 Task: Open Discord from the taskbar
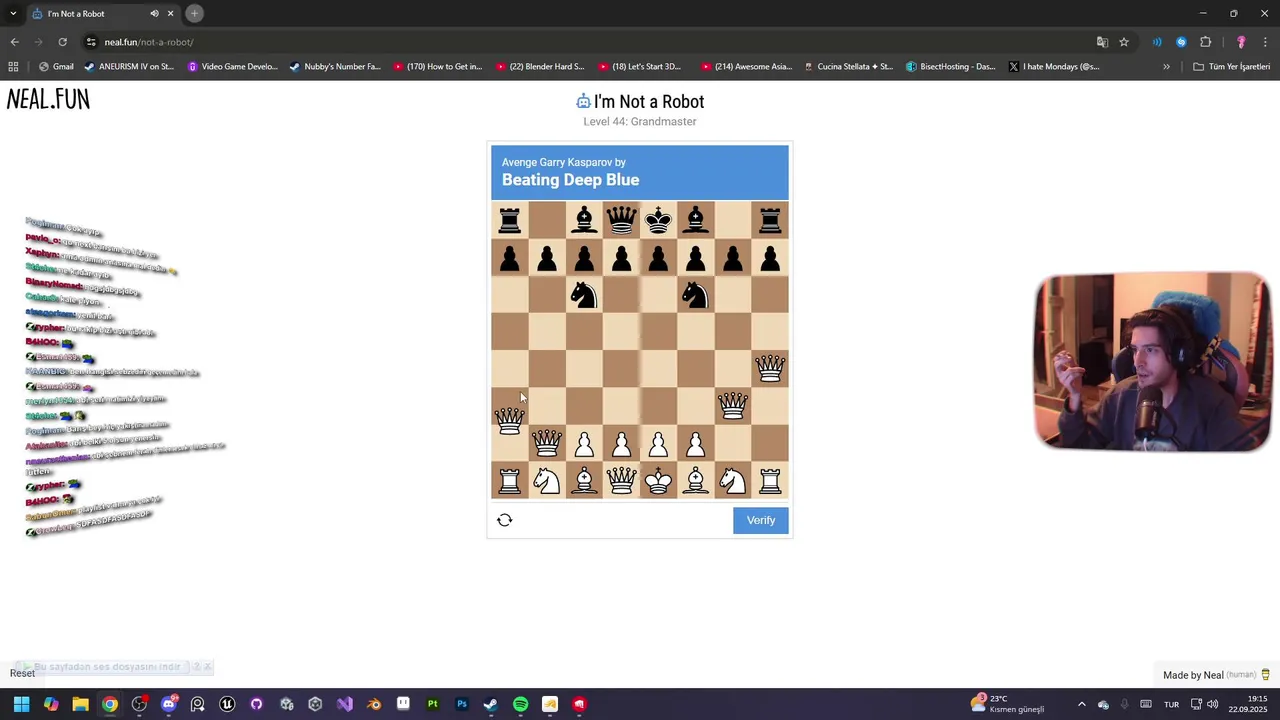pyautogui.click(x=169, y=704)
